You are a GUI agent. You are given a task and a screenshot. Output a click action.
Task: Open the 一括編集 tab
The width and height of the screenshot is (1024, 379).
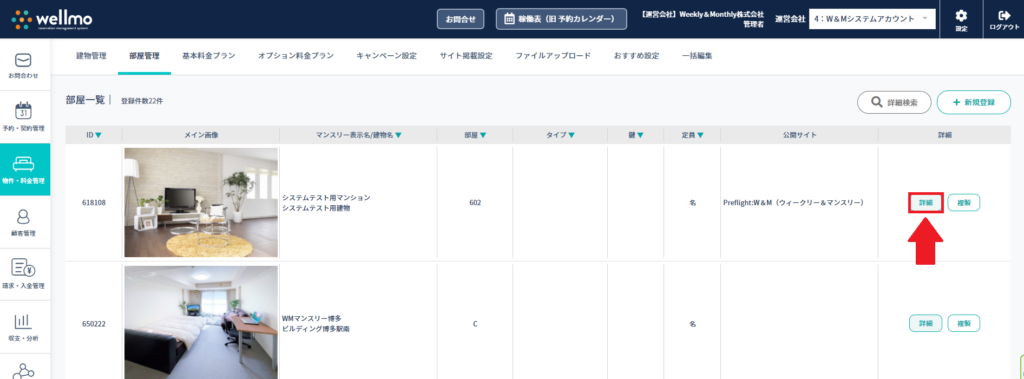pyautogui.click(x=697, y=56)
